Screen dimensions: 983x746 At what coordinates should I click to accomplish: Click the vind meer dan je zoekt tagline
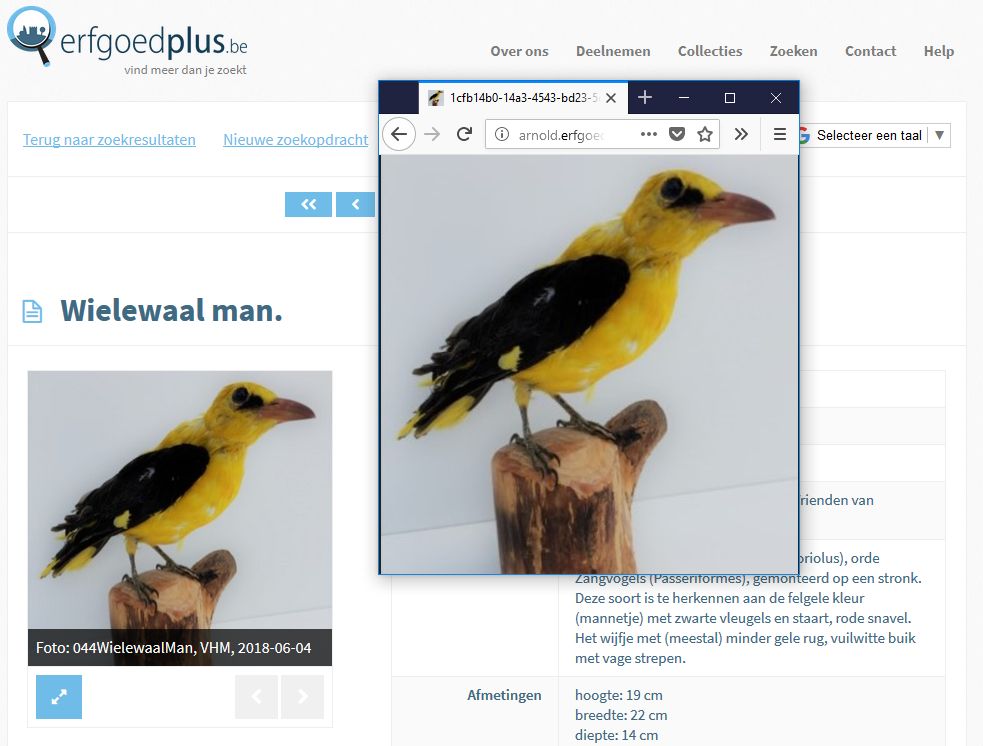click(x=185, y=70)
